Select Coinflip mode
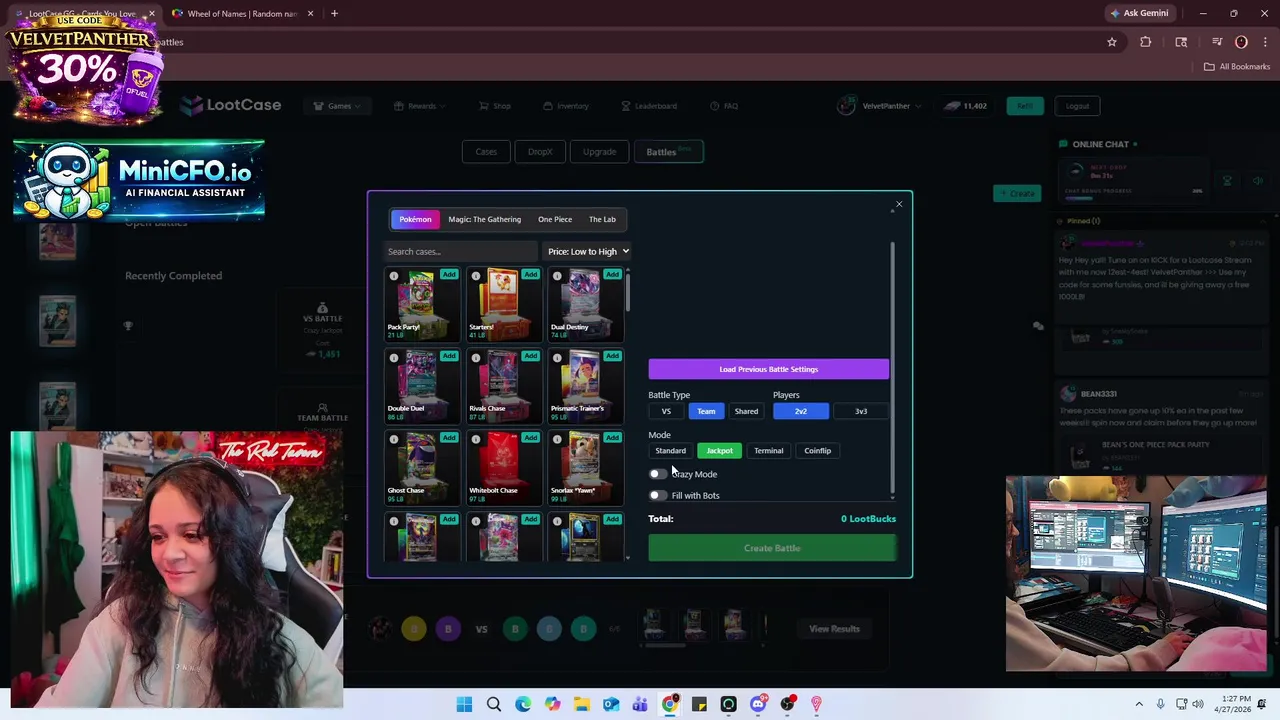 click(818, 451)
